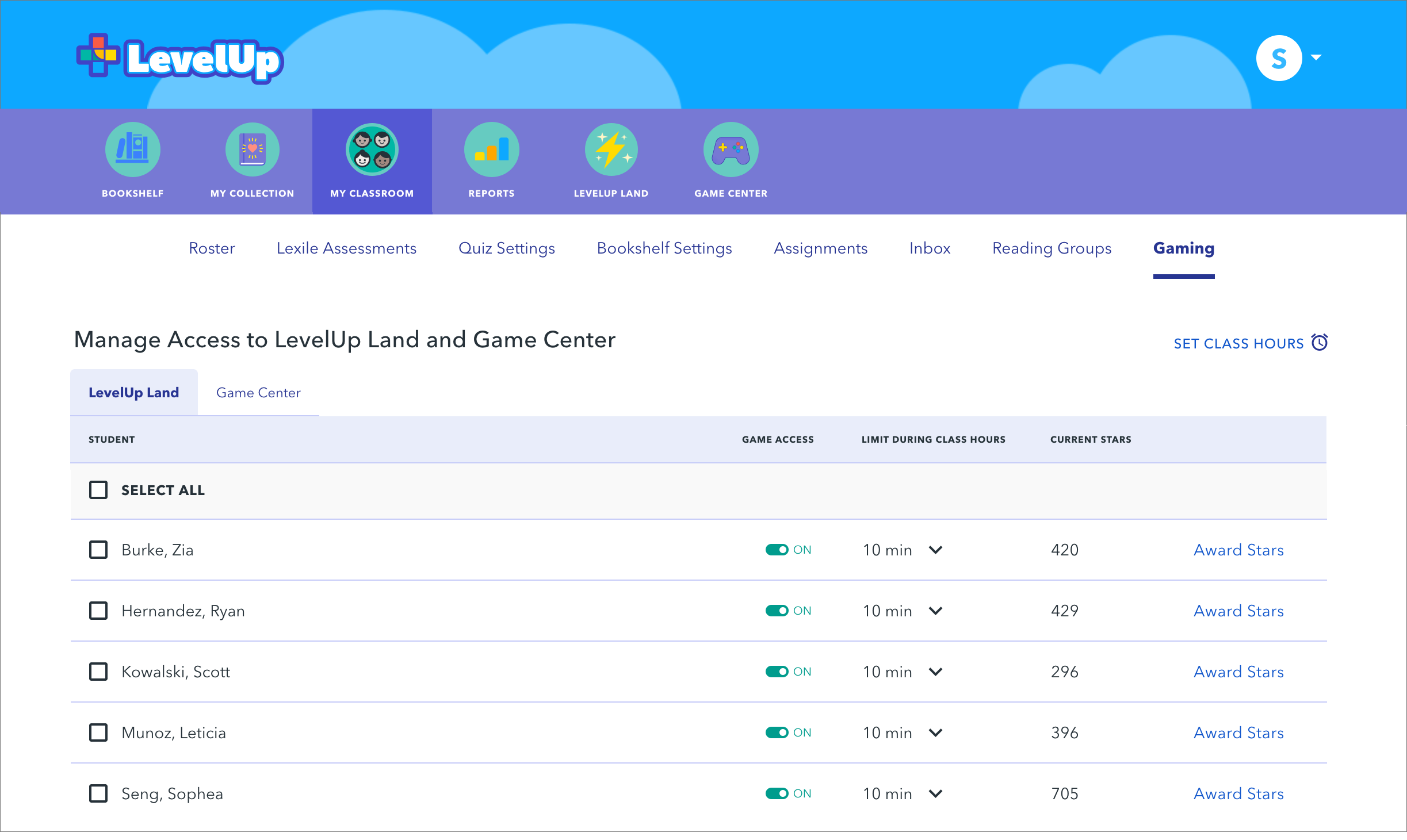Click the LevelUp logo
This screenshot has height=840, width=1407.
tap(180, 59)
